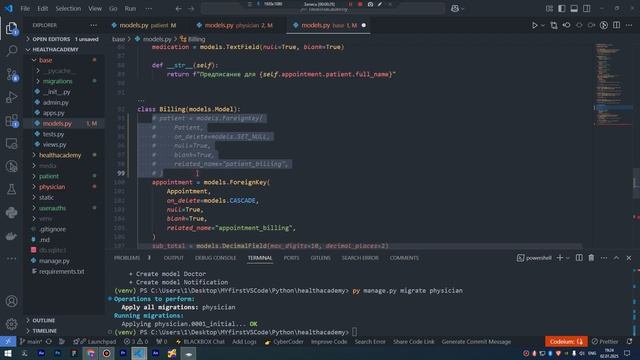This screenshot has width=640, height=360.
Task: Open the terminal launch profile dropdown
Action: (x=568, y=258)
